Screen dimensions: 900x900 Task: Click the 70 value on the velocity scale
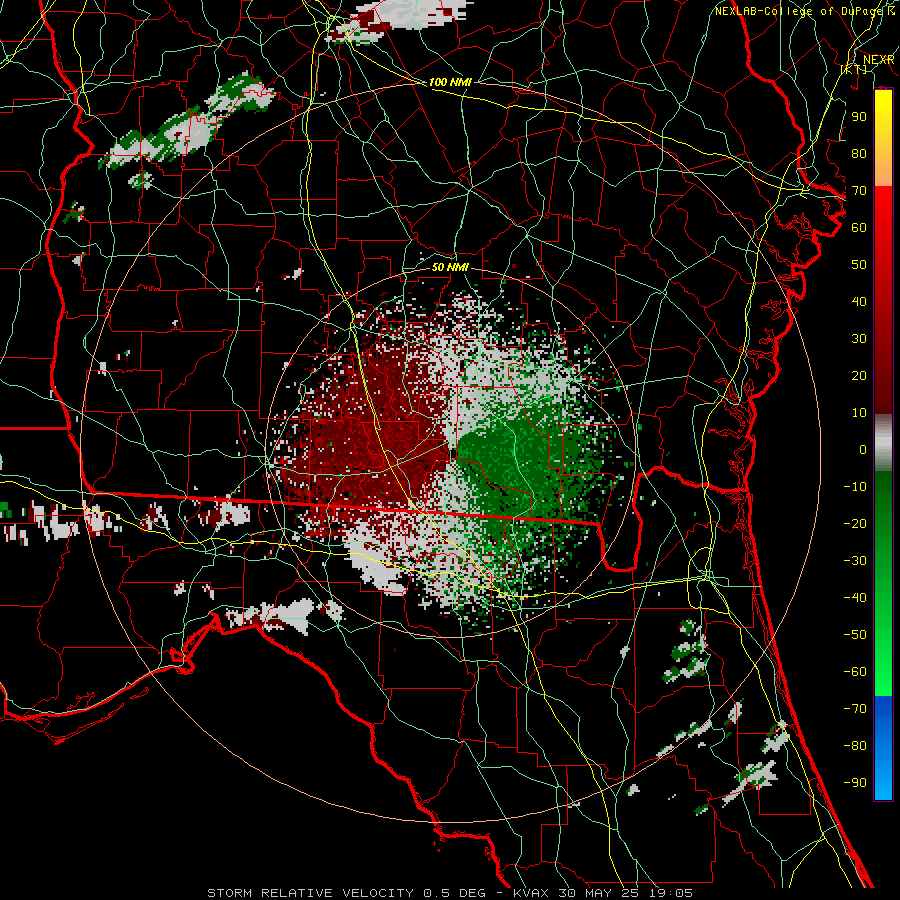pyautogui.click(x=859, y=191)
